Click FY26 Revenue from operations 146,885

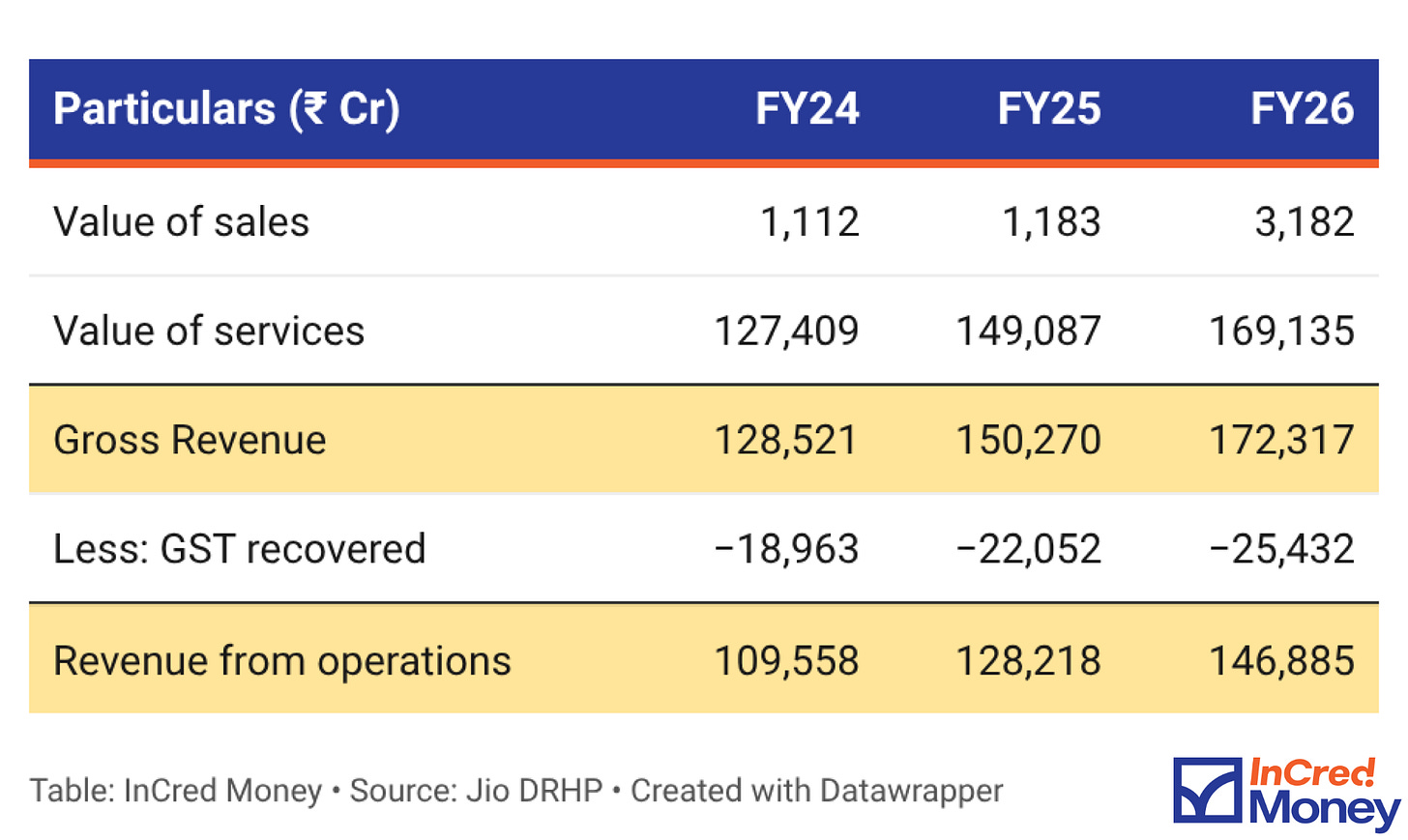(x=1281, y=661)
